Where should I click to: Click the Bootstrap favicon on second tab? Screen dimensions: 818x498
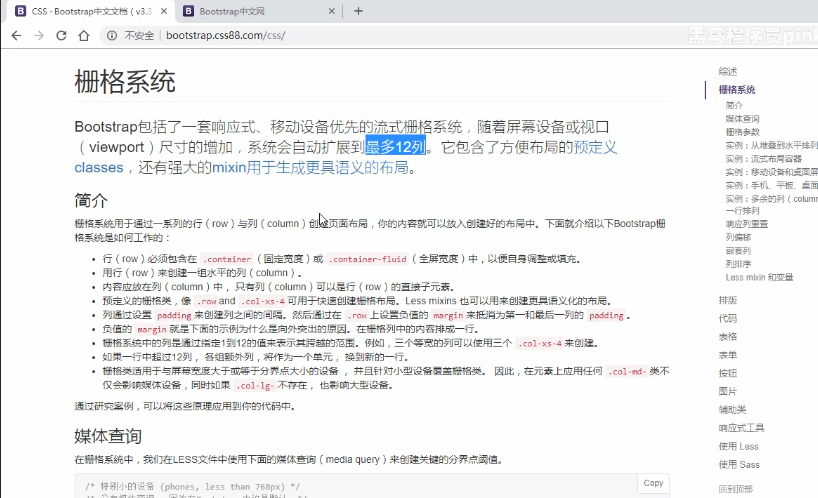click(188, 11)
